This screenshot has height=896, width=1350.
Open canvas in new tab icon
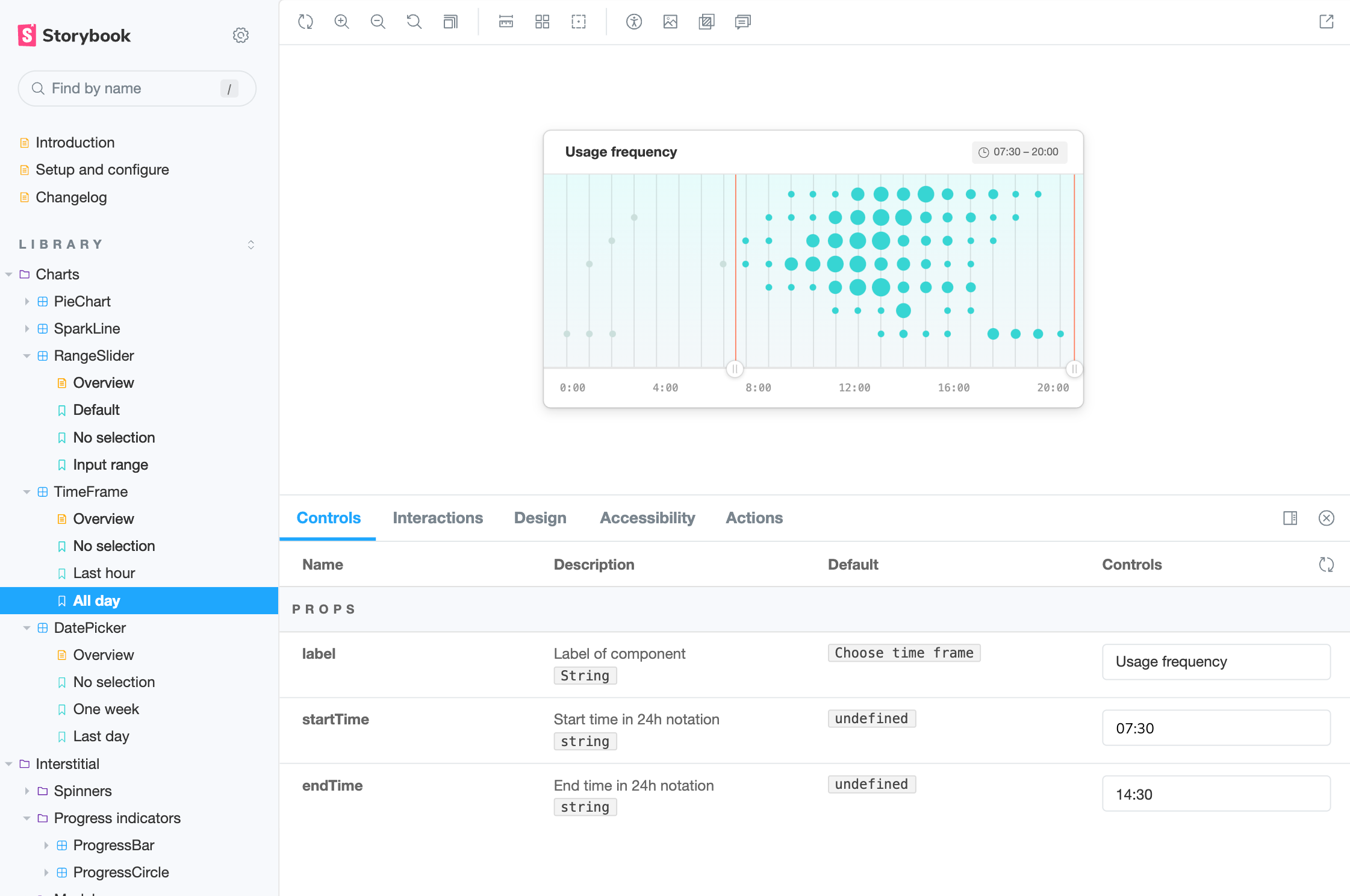[1326, 22]
